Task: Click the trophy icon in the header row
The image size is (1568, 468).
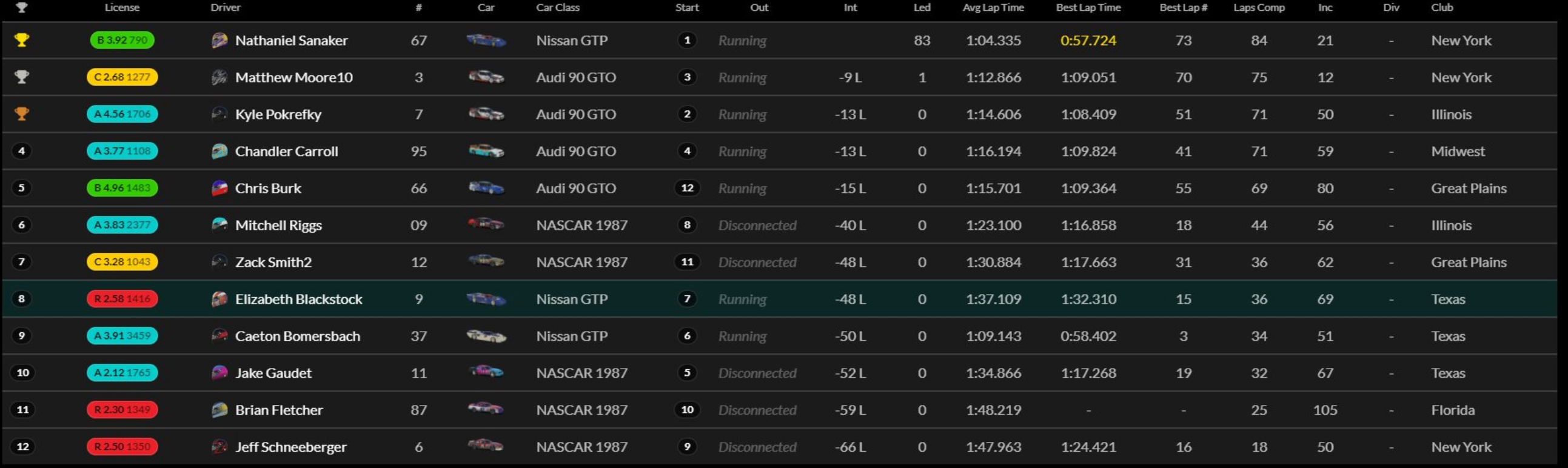Action: coord(22,8)
